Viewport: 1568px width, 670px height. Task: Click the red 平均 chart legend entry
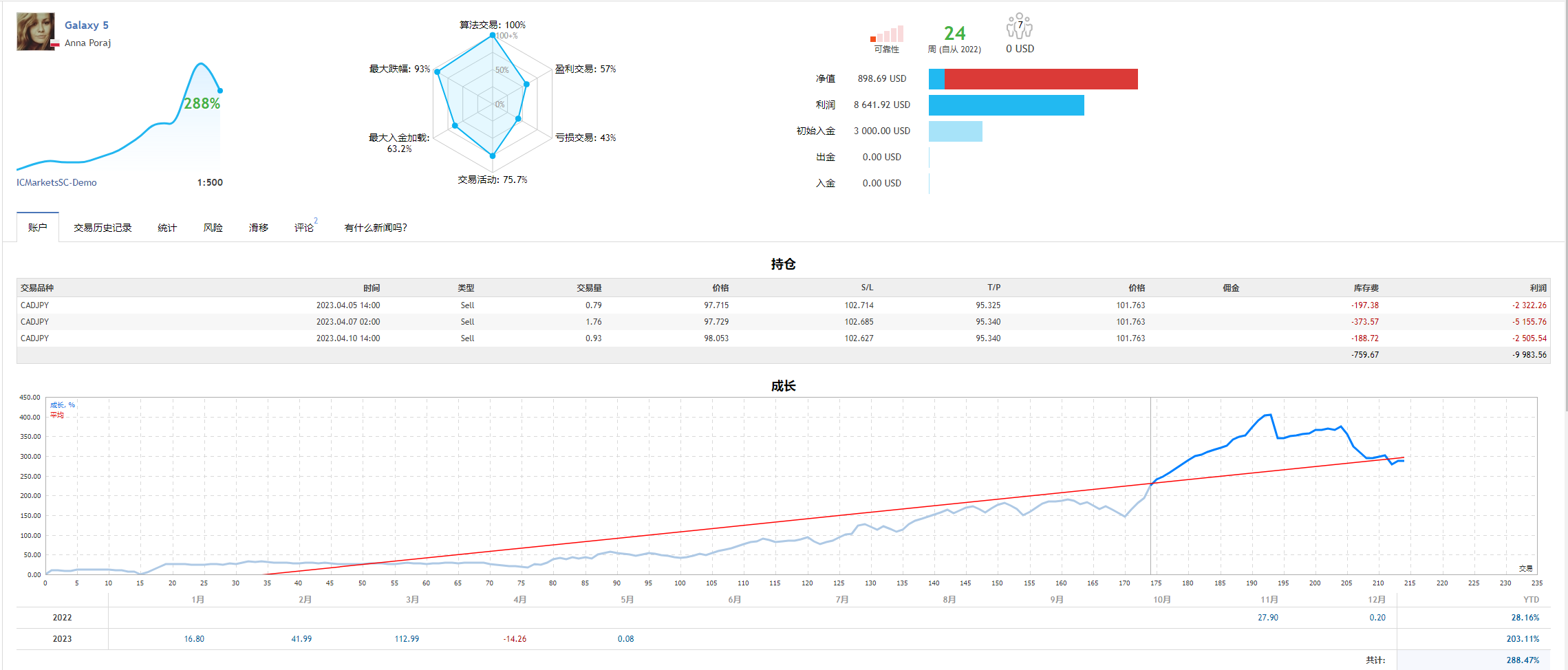(x=57, y=415)
